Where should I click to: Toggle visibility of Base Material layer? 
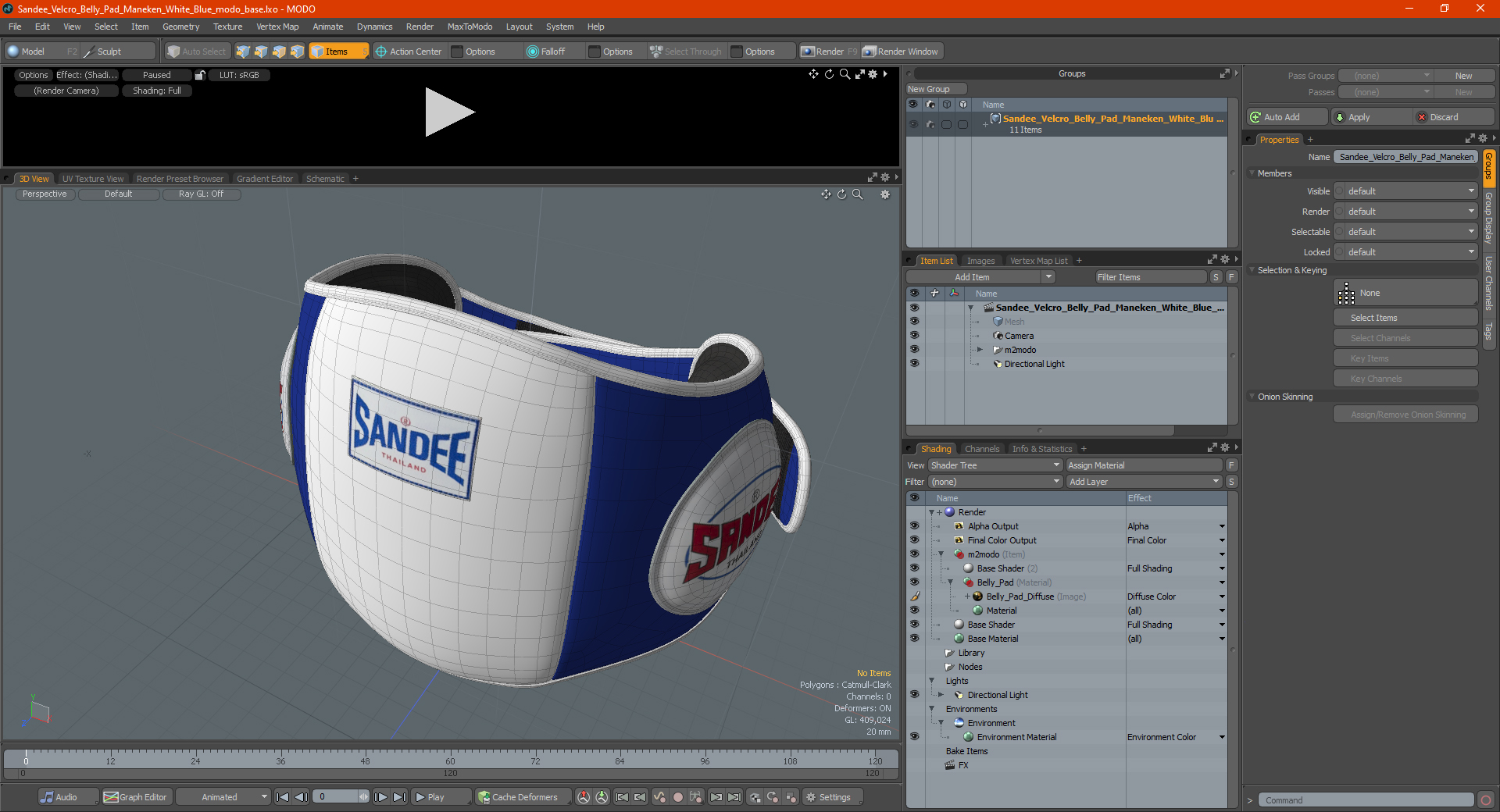pyautogui.click(x=914, y=639)
